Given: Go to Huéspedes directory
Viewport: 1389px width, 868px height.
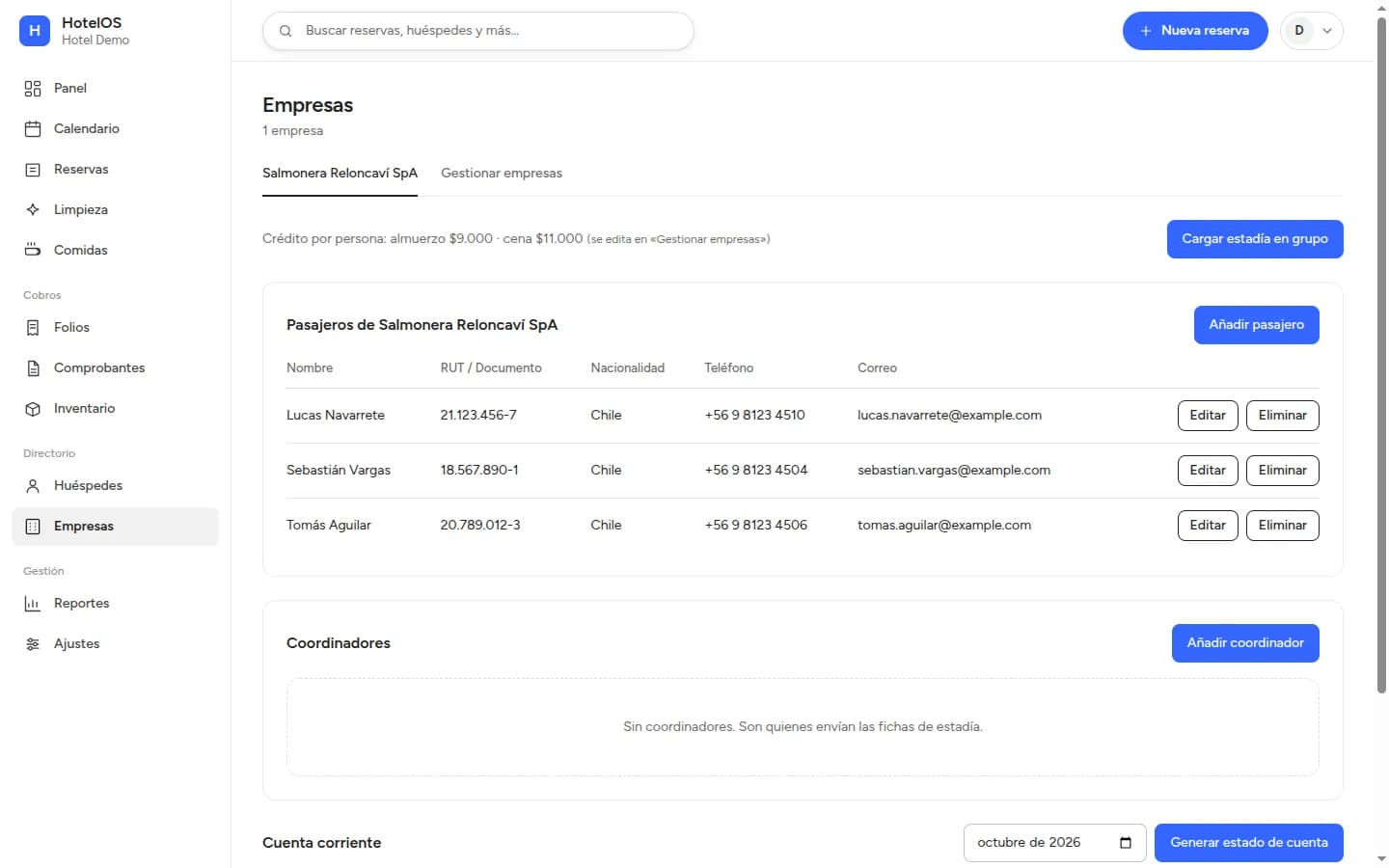Looking at the screenshot, I should click(116, 486).
